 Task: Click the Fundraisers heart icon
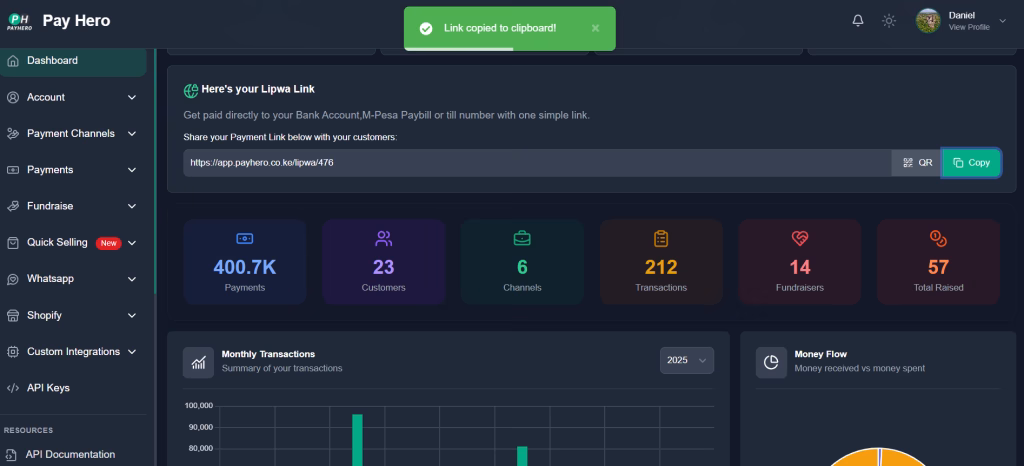(799, 238)
